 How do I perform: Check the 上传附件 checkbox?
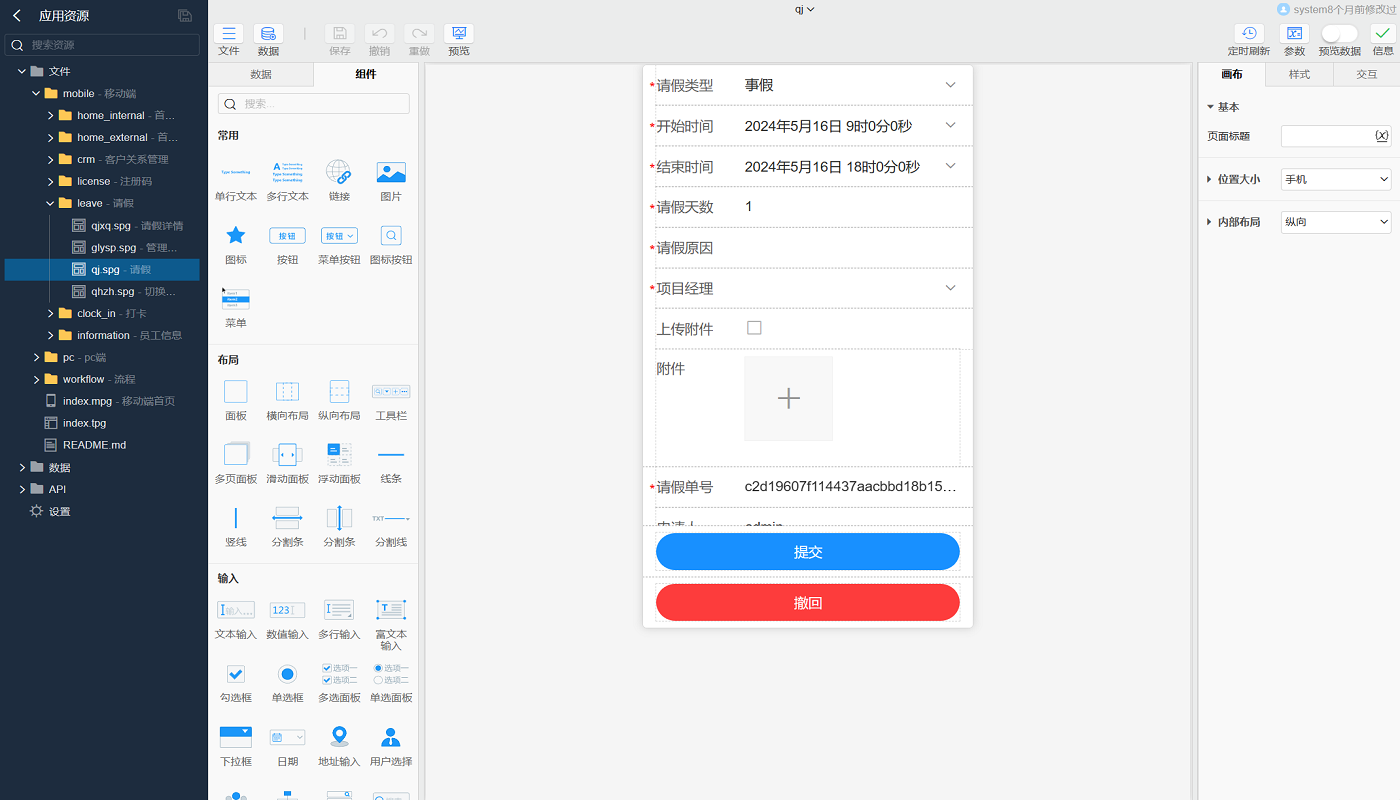coord(754,328)
